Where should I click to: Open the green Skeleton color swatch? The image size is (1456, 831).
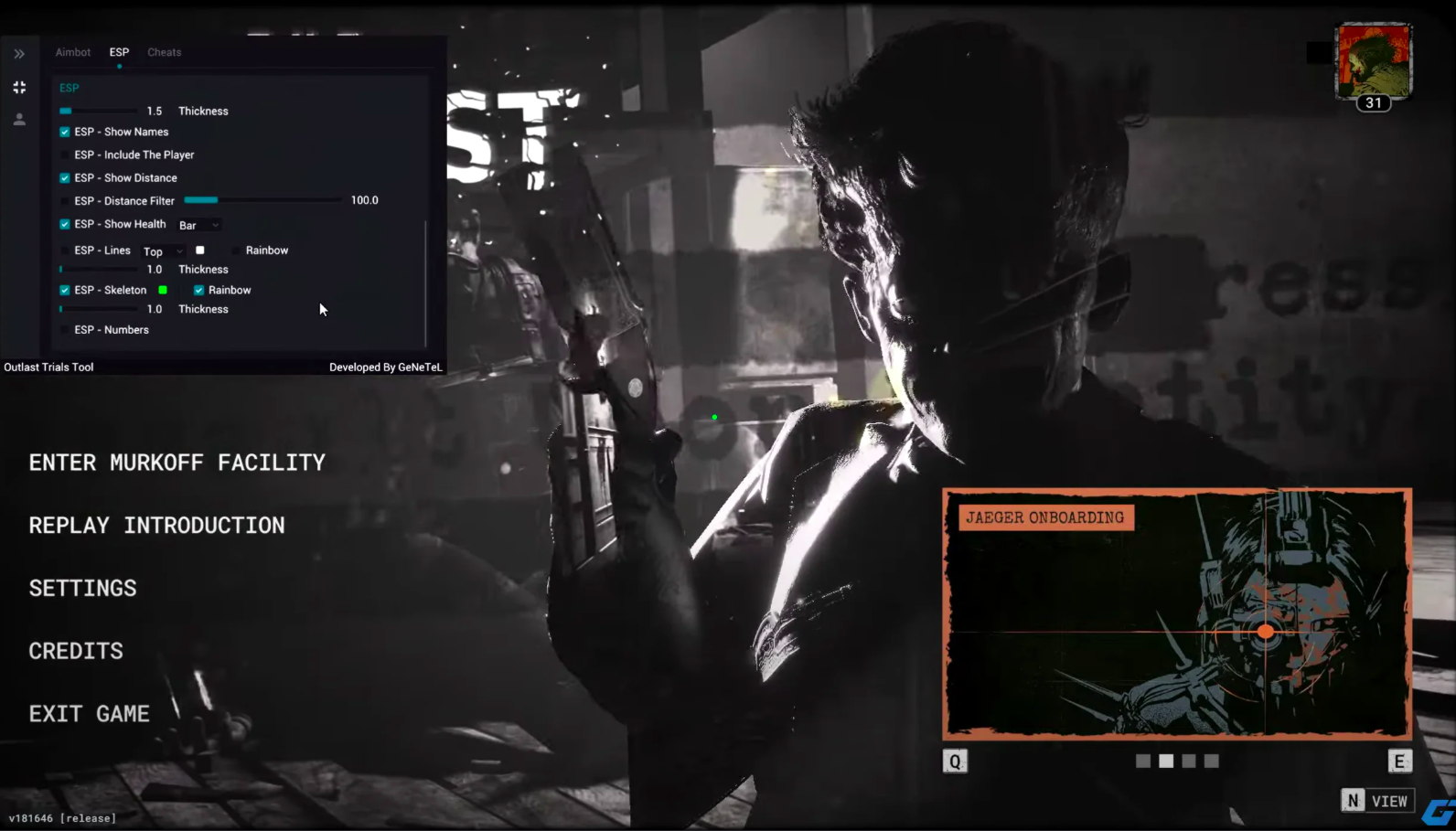[163, 290]
